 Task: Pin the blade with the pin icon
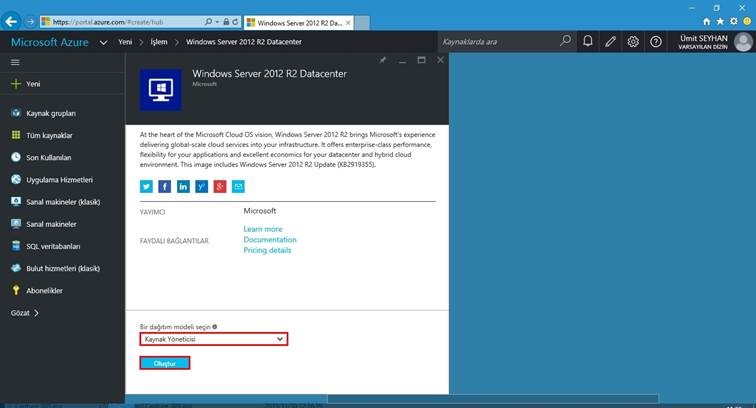click(x=382, y=60)
